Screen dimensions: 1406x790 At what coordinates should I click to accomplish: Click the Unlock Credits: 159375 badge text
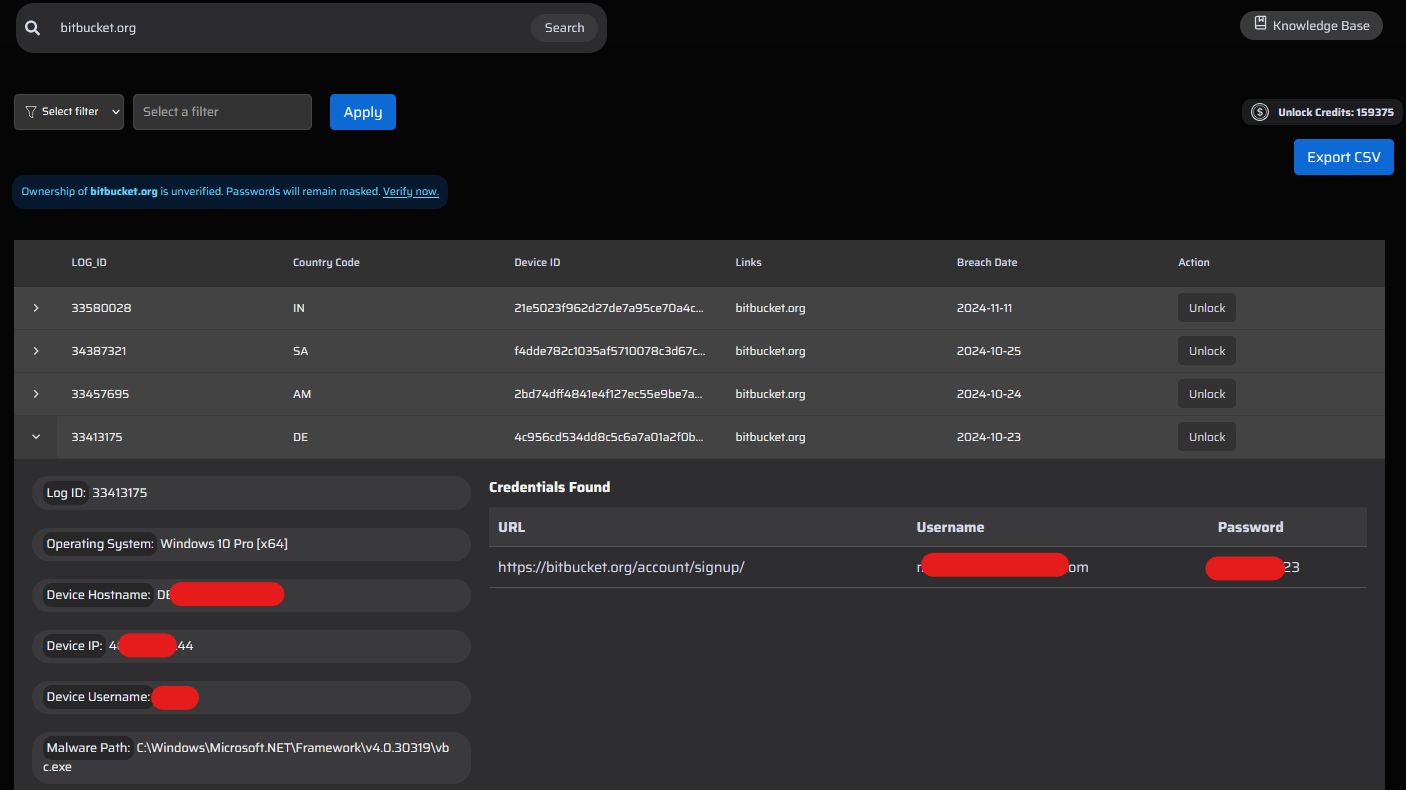(x=1335, y=113)
